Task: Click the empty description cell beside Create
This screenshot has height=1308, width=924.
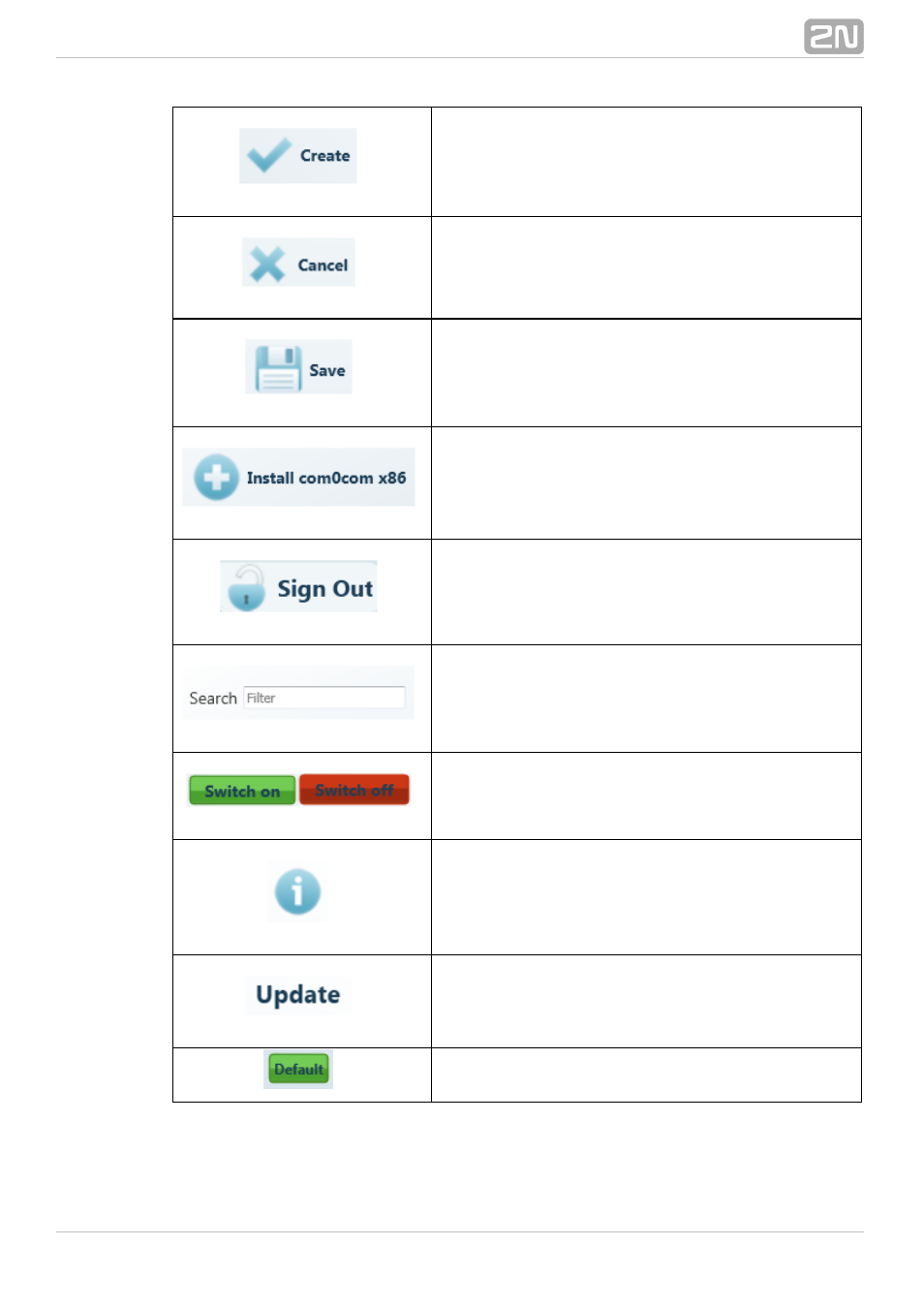Action: click(x=646, y=162)
